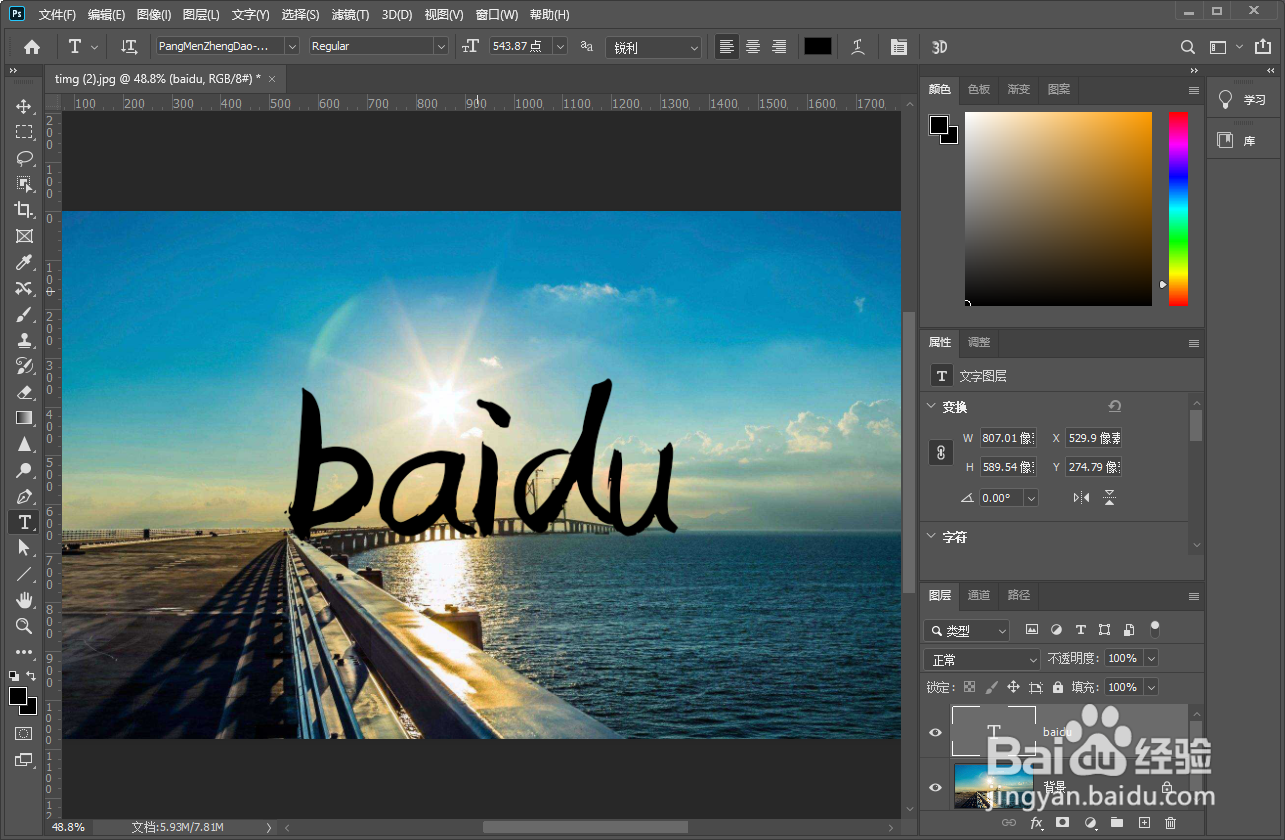Toggle layer filtering switch on
1285x840 pixels.
[1155, 629]
